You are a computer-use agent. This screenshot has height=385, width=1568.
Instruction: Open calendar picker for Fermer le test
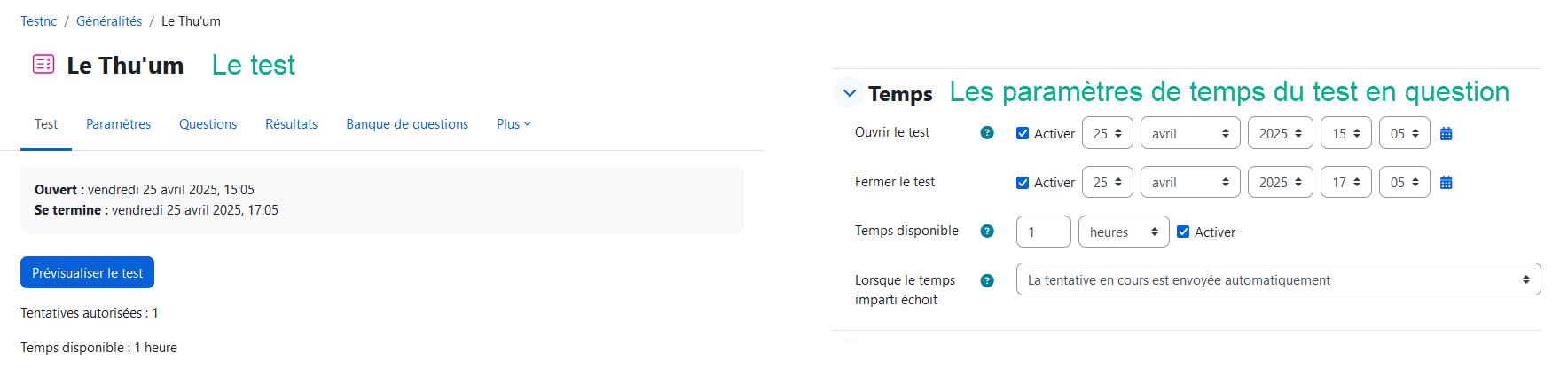click(x=1446, y=183)
